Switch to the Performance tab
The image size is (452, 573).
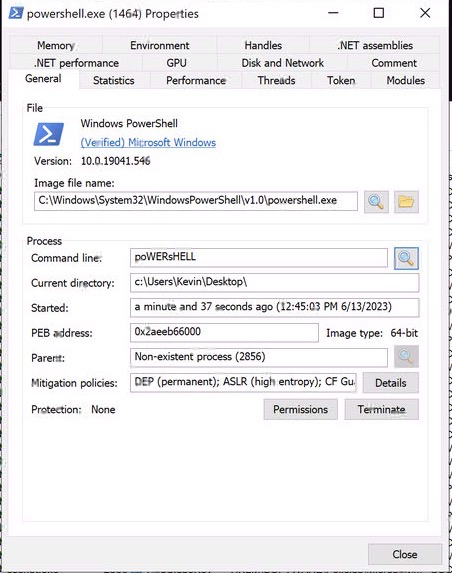point(196,80)
